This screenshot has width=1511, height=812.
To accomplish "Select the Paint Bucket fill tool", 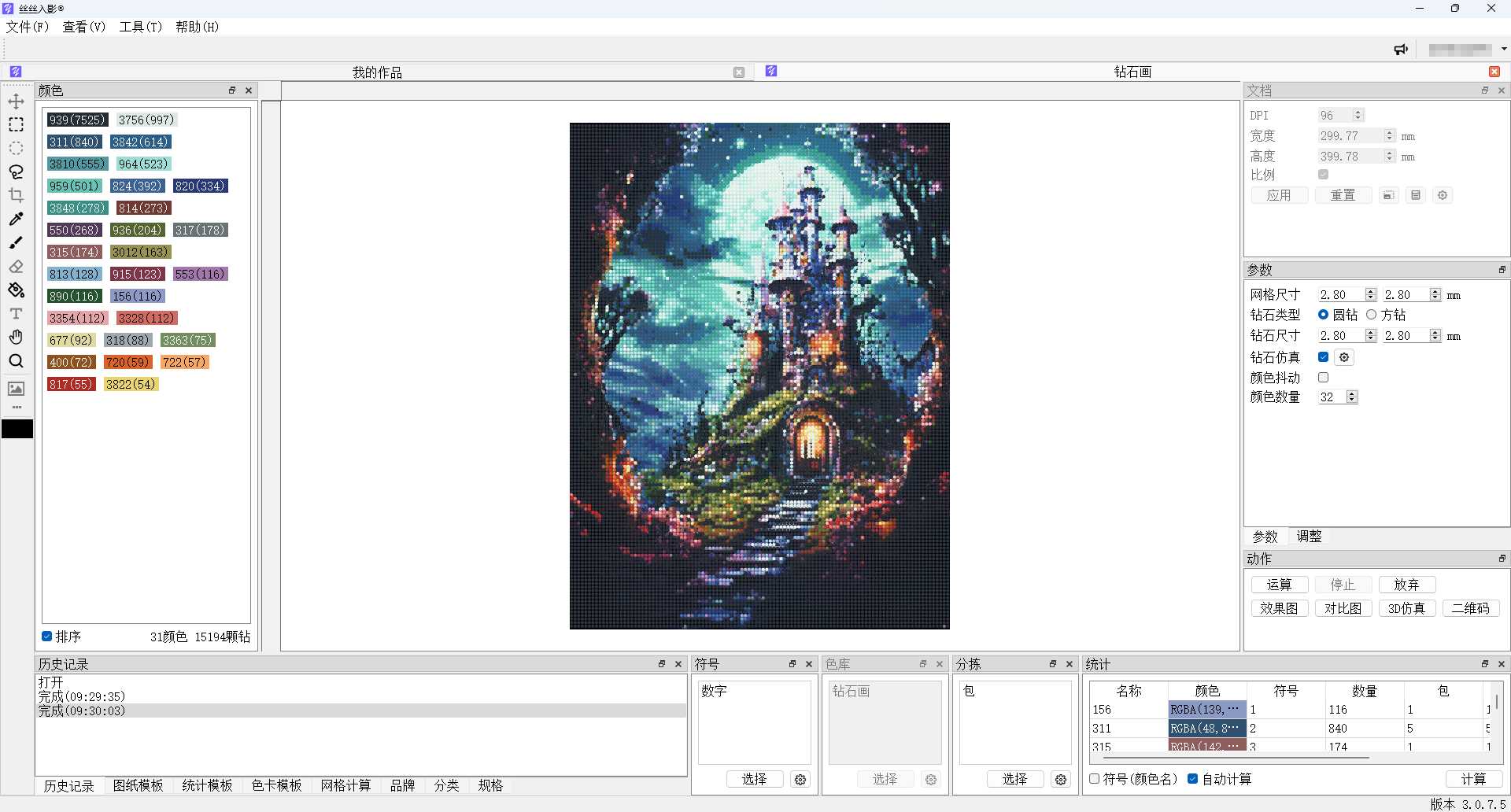I will tap(16, 290).
